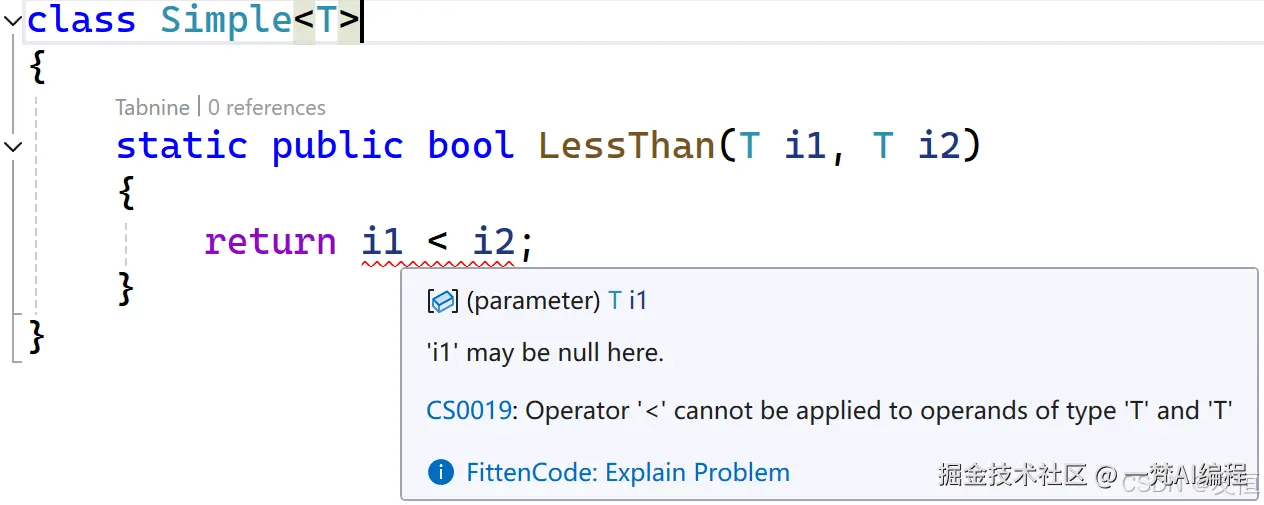Click the class keyword

click(82, 20)
